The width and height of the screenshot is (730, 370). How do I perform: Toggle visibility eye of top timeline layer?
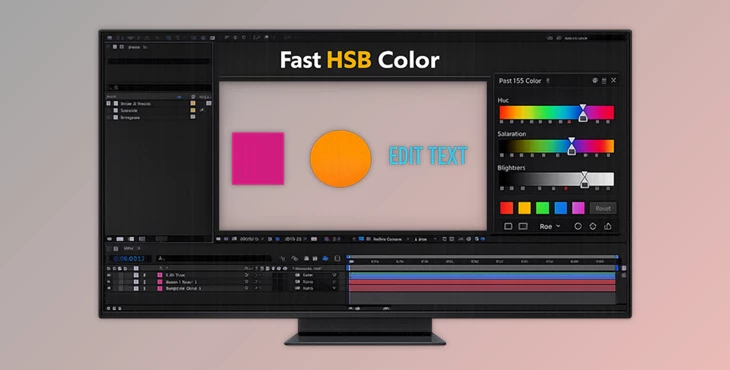click(109, 275)
